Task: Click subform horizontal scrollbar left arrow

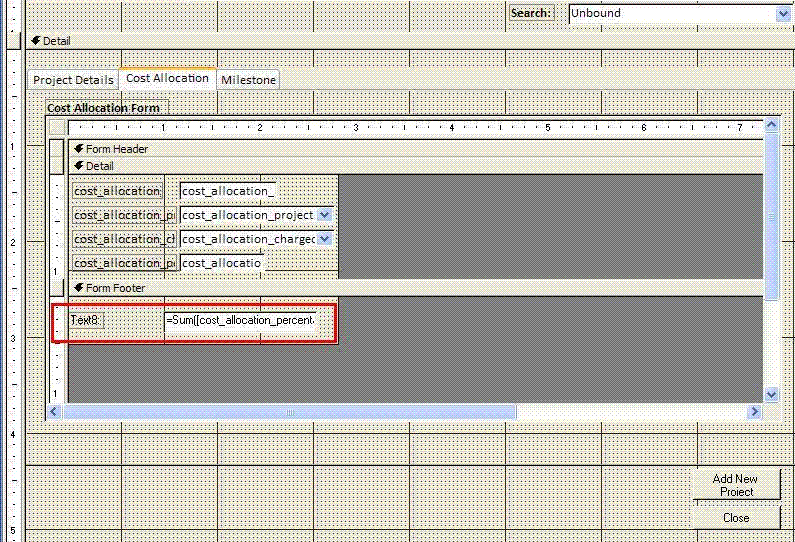Action: pyautogui.click(x=55, y=412)
